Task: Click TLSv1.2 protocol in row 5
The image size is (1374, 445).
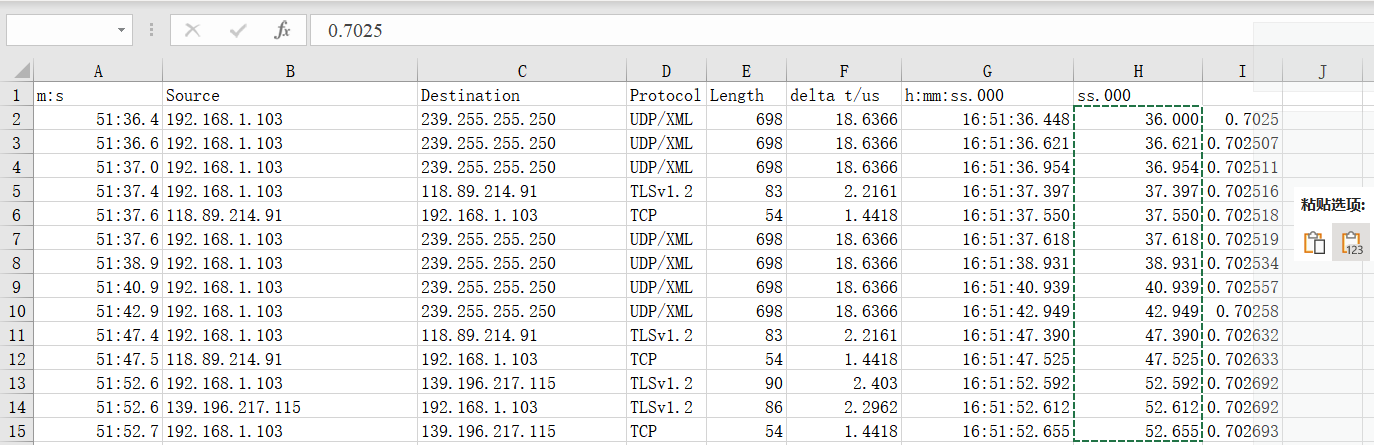Action: [x=666, y=191]
